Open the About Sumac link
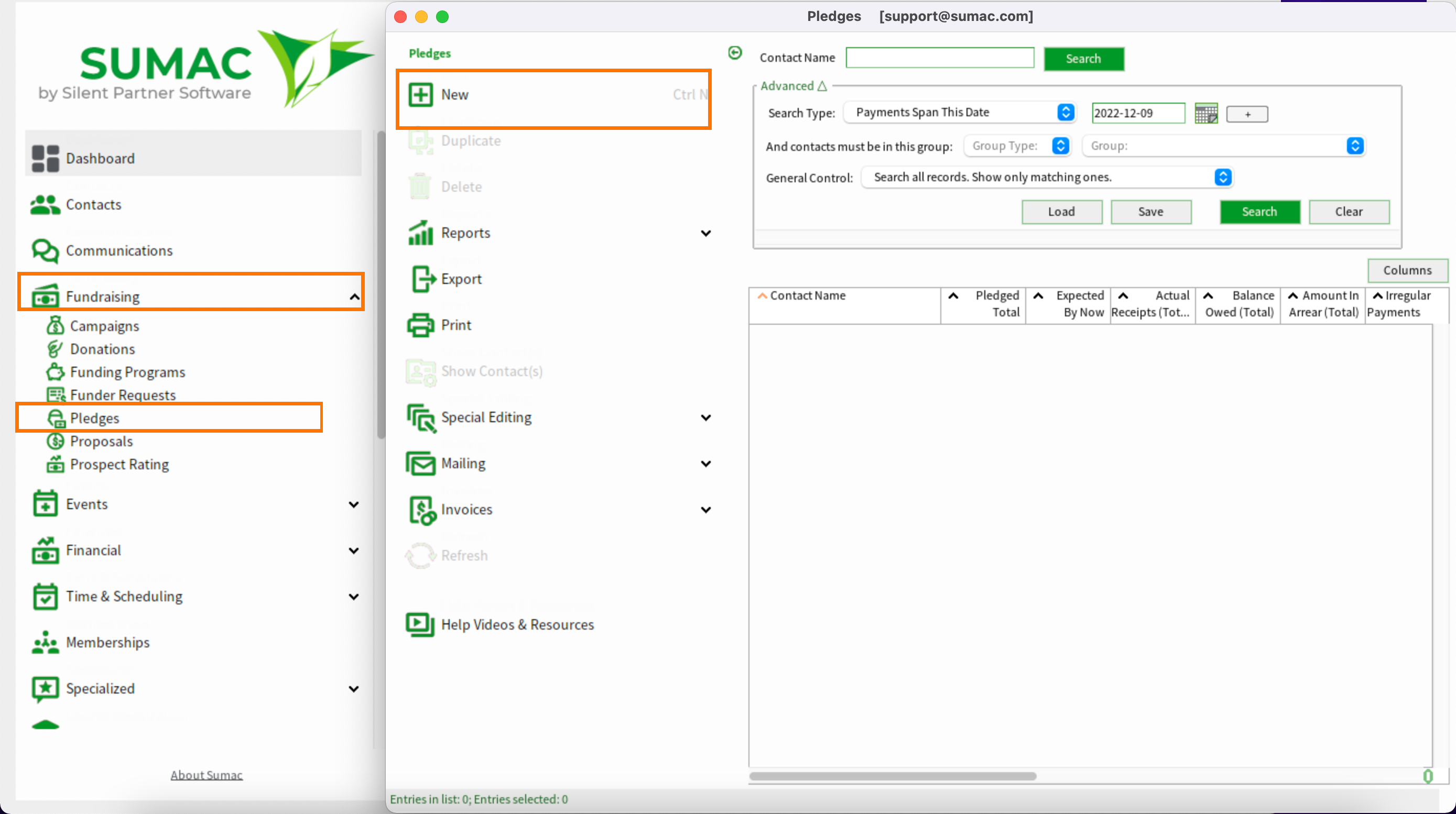This screenshot has width=1456, height=814. point(207,775)
